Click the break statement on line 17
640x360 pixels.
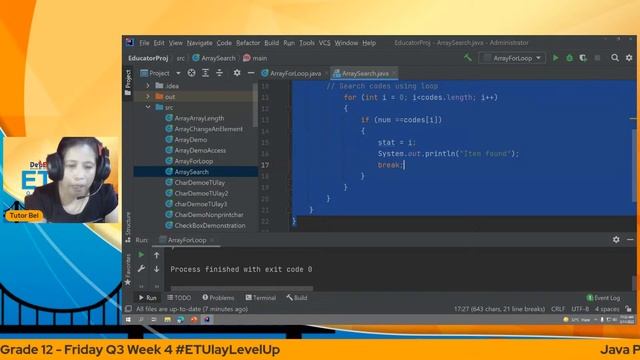(x=390, y=165)
